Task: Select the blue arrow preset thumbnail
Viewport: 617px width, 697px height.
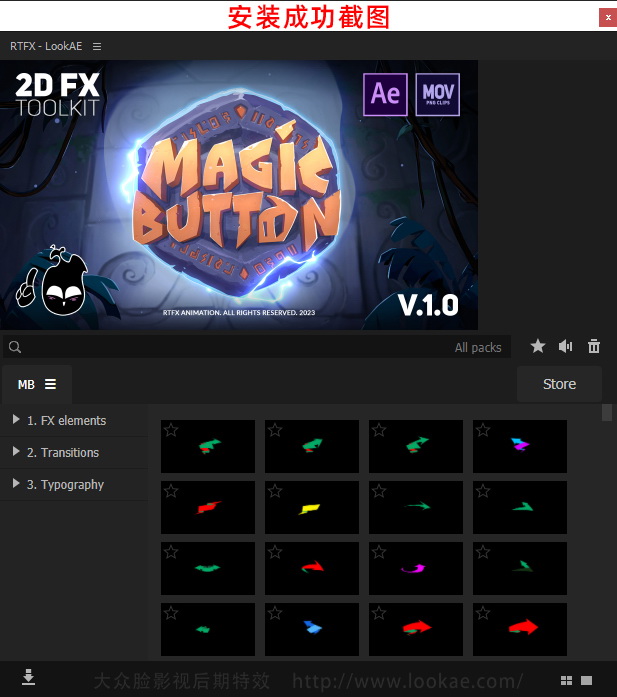Action: coord(312,629)
